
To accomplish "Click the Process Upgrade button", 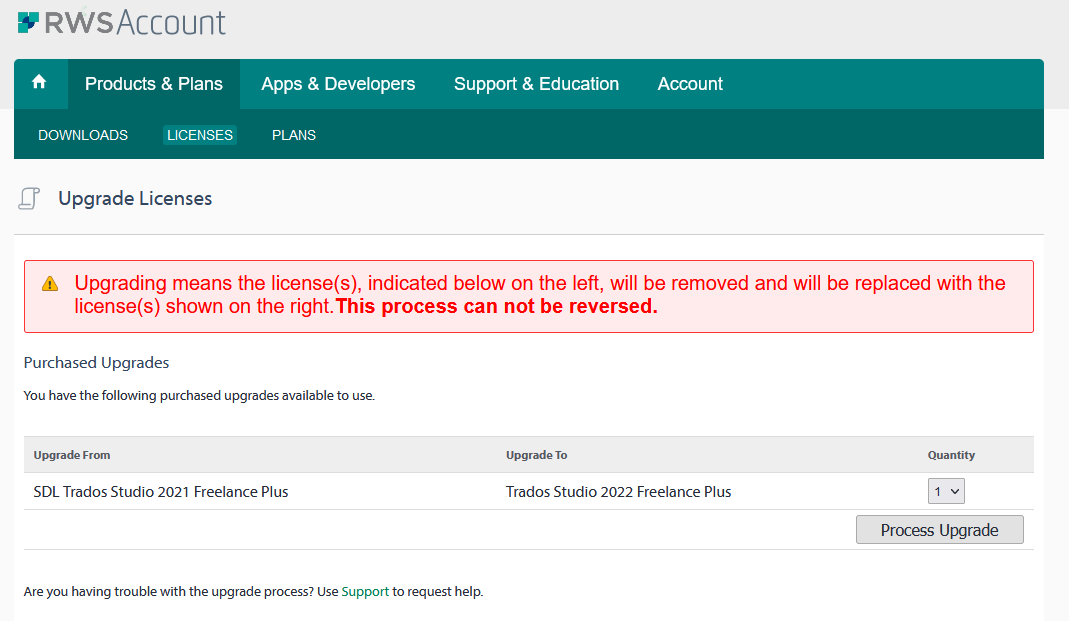I will (938, 529).
